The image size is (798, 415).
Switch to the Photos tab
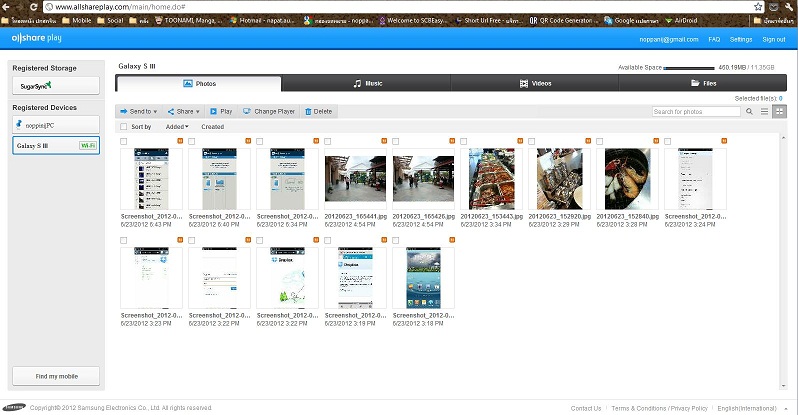coord(199,84)
